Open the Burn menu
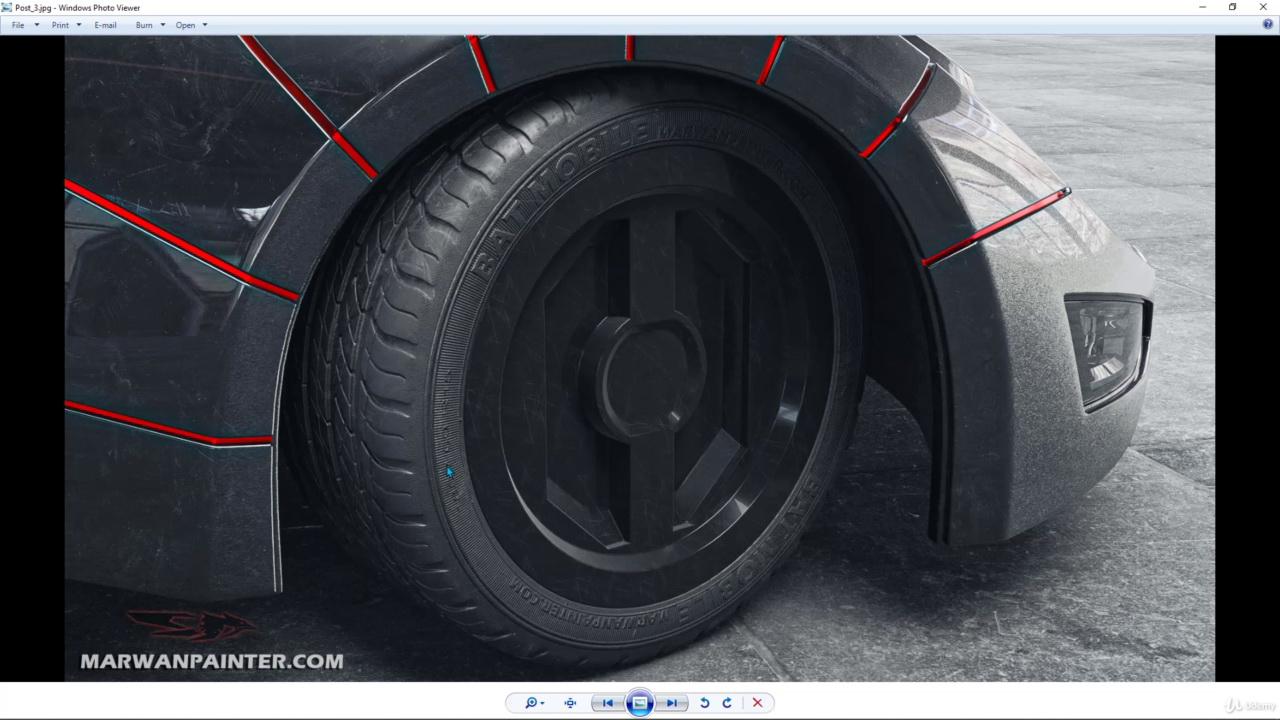The height and width of the screenshot is (720, 1280). (x=150, y=25)
